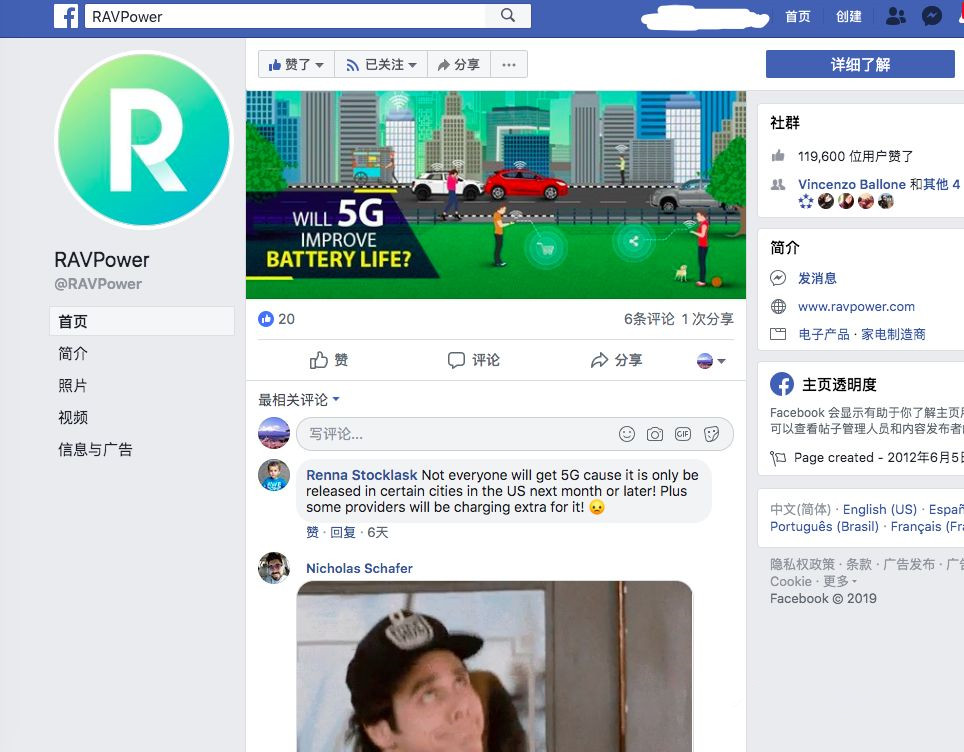Viewport: 964px width, 752px height.
Task: Expand the 已关注 follow dropdown
Action: tap(380, 63)
